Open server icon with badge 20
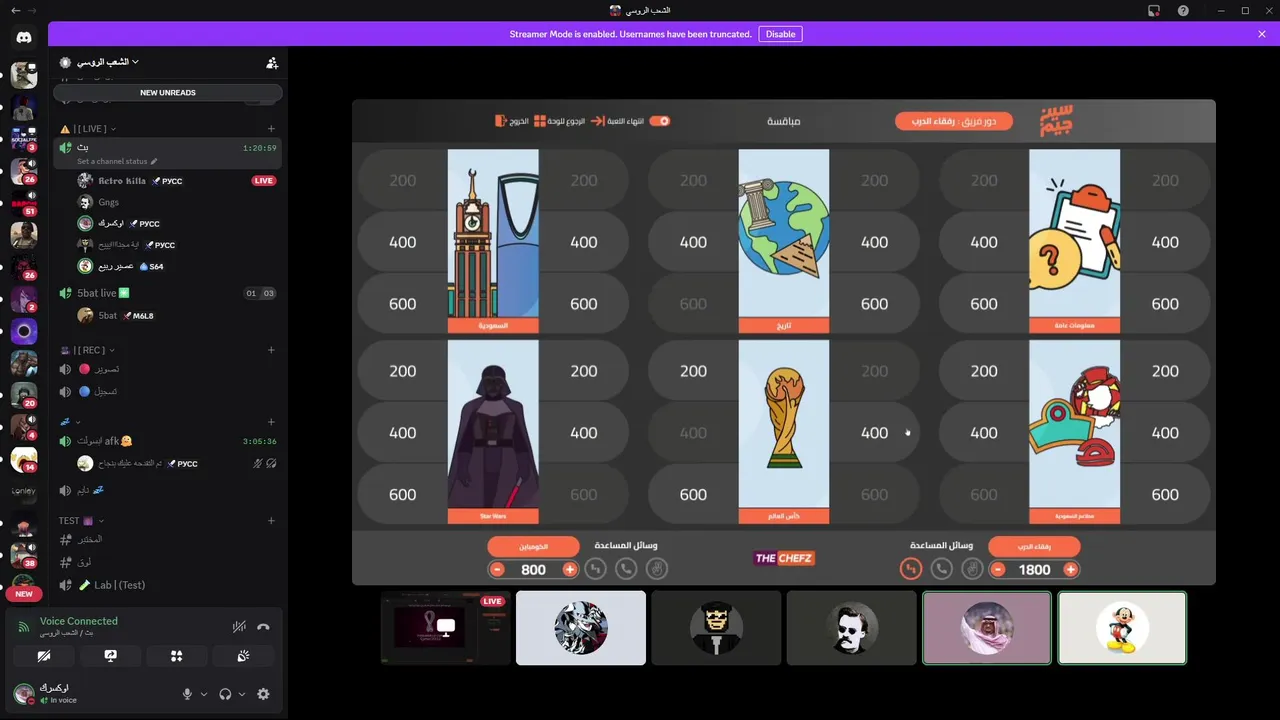This screenshot has height=720, width=1280. click(x=24, y=395)
